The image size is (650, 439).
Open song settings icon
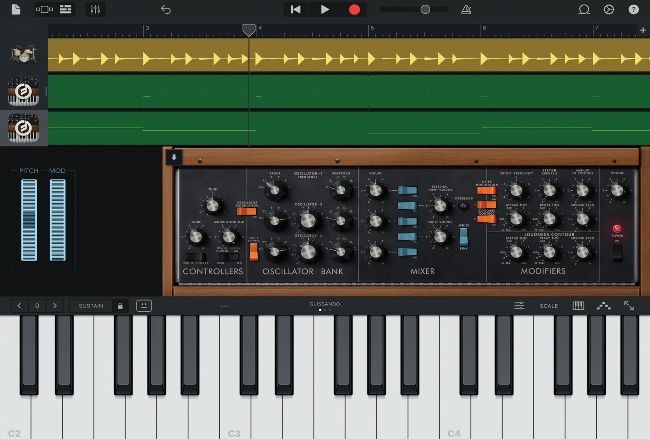pyautogui.click(x=609, y=9)
